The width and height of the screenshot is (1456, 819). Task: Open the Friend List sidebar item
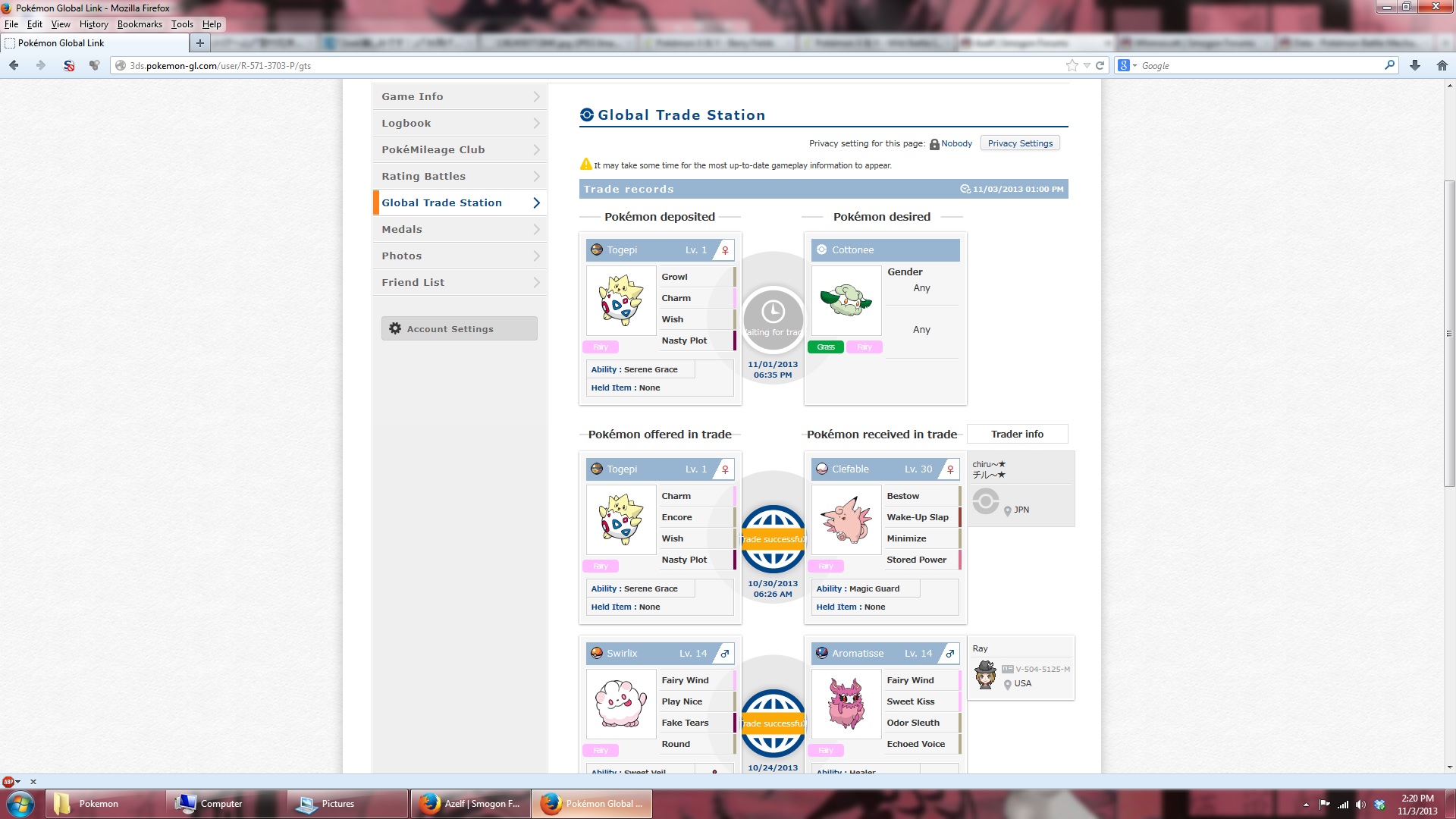pyautogui.click(x=460, y=283)
